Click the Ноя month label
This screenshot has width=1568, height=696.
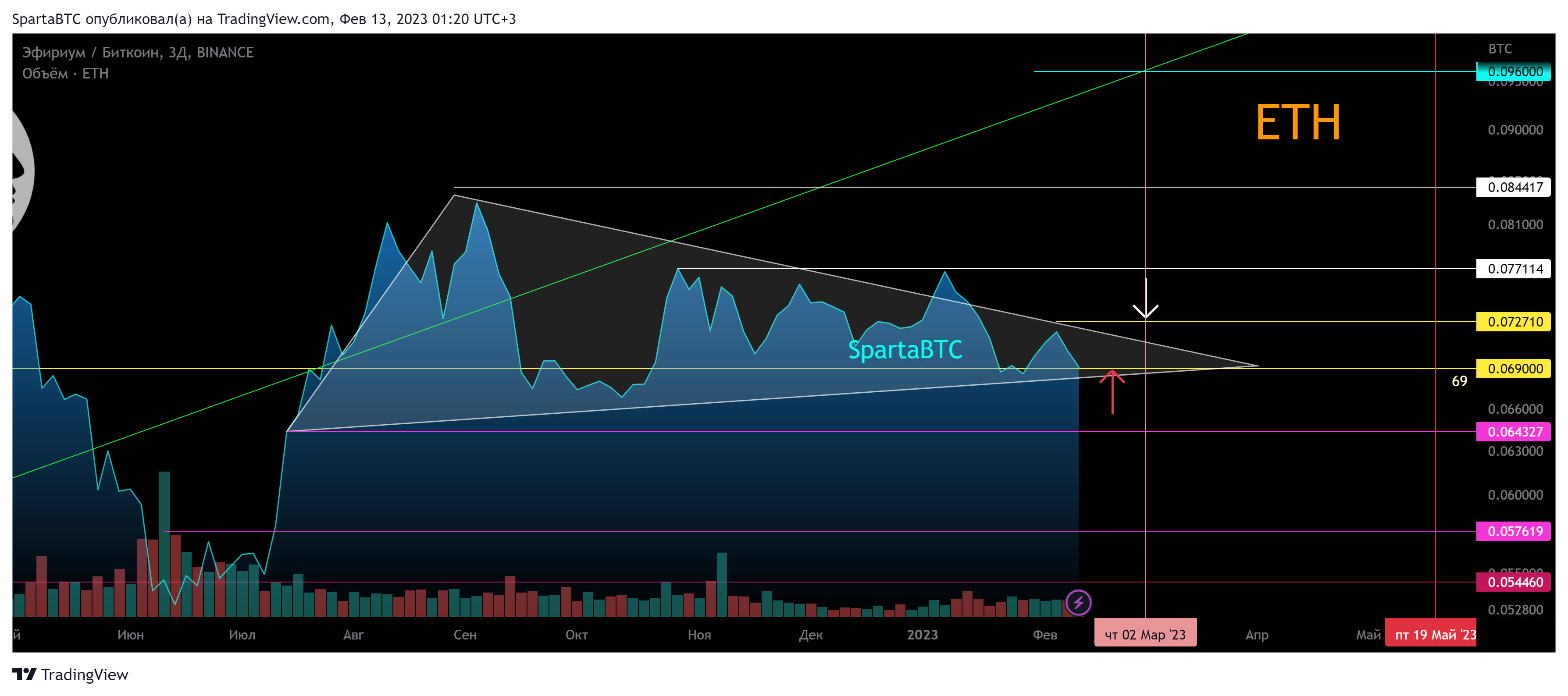[699, 635]
